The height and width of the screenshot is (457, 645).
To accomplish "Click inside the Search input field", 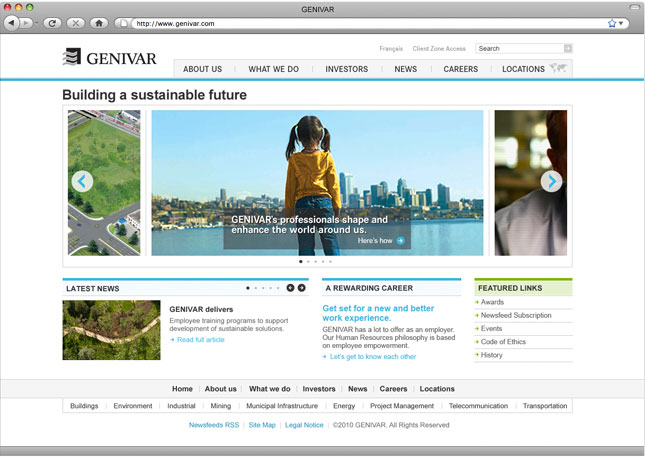I will click(518, 48).
